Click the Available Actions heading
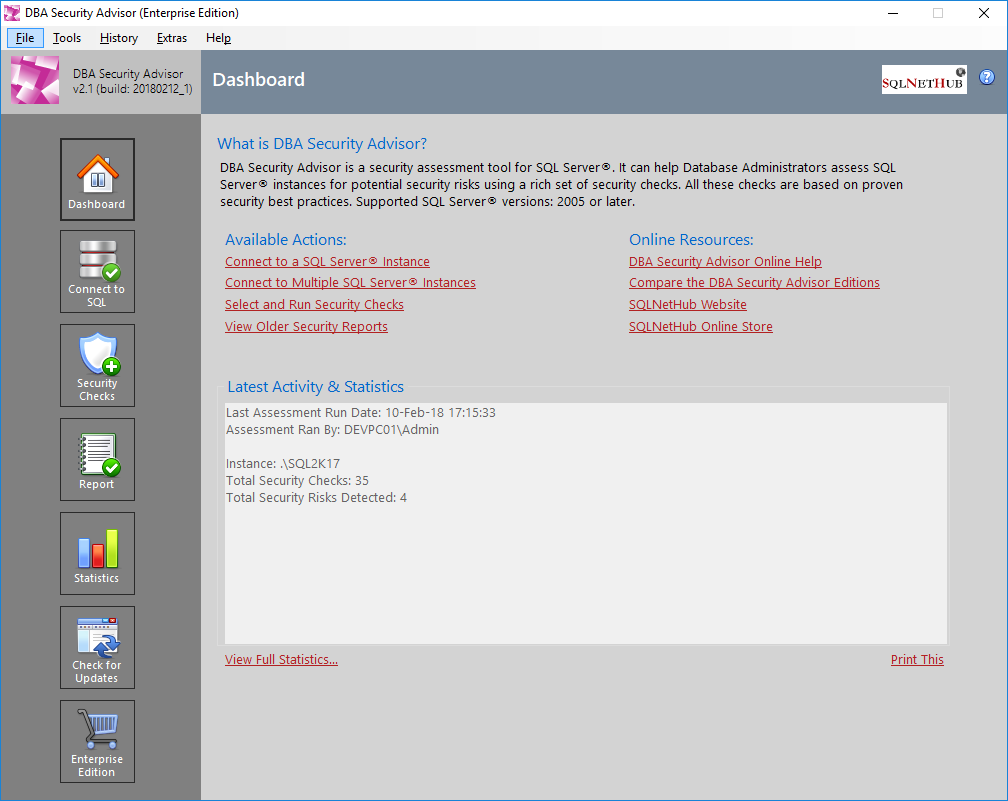 tap(285, 240)
